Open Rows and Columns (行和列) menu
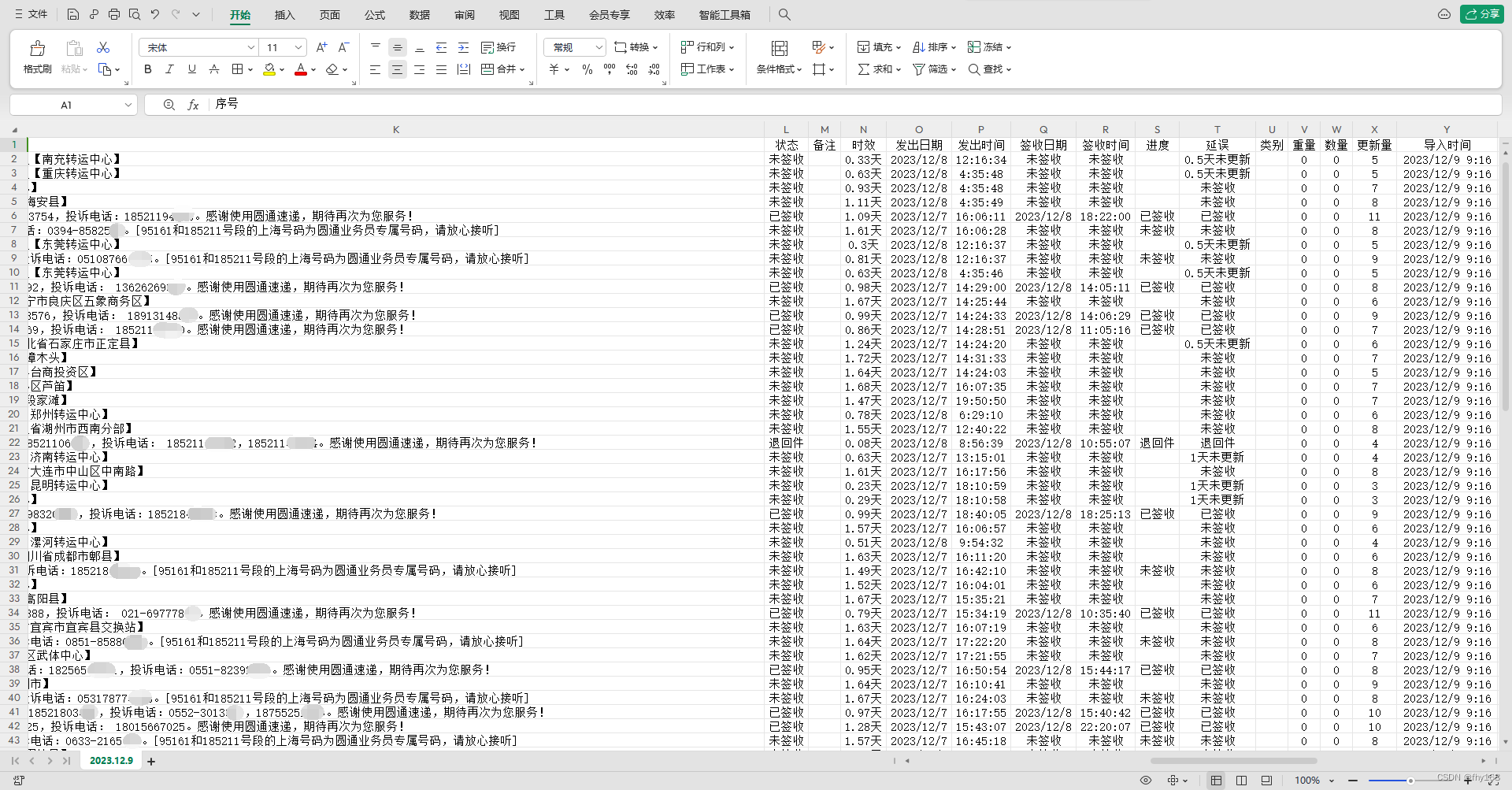 click(707, 47)
